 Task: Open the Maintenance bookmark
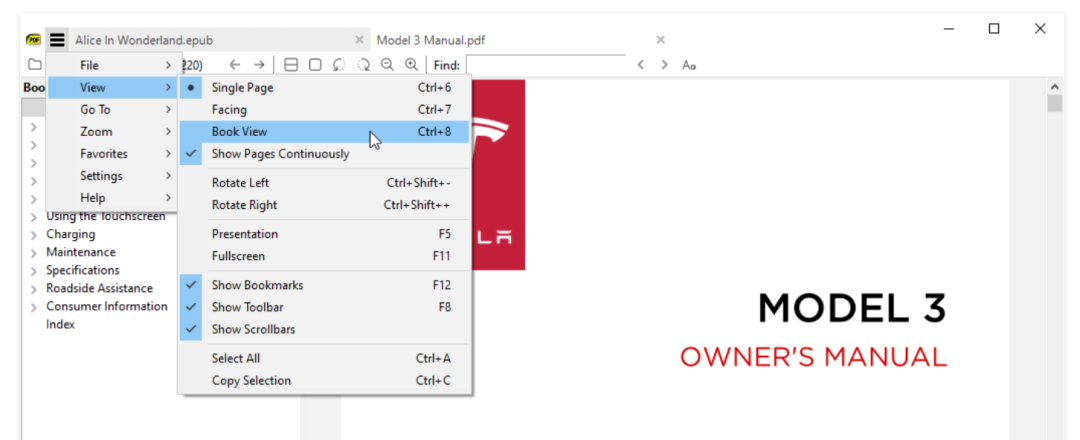point(81,252)
